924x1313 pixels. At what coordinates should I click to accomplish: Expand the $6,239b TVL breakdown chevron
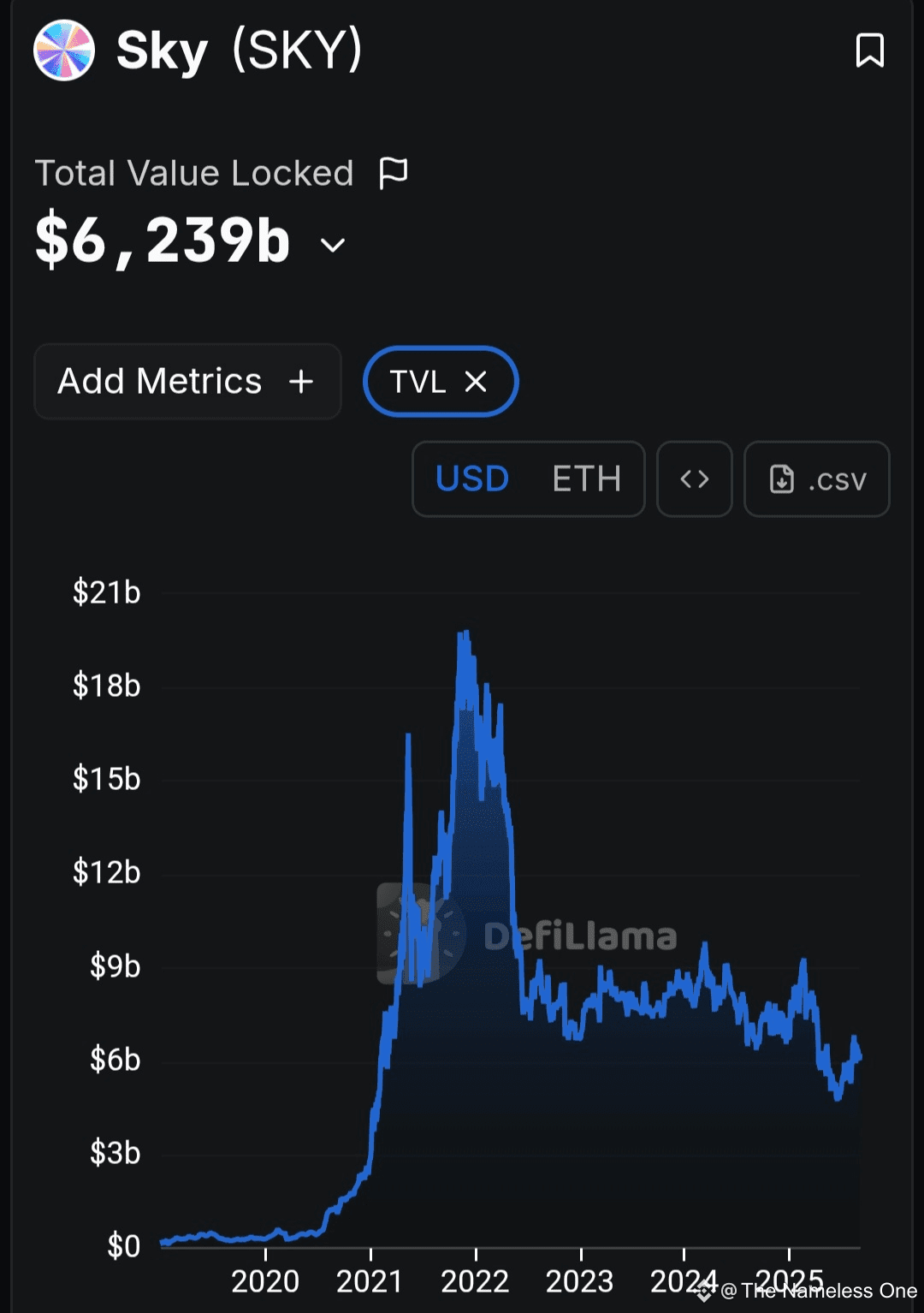point(333,245)
